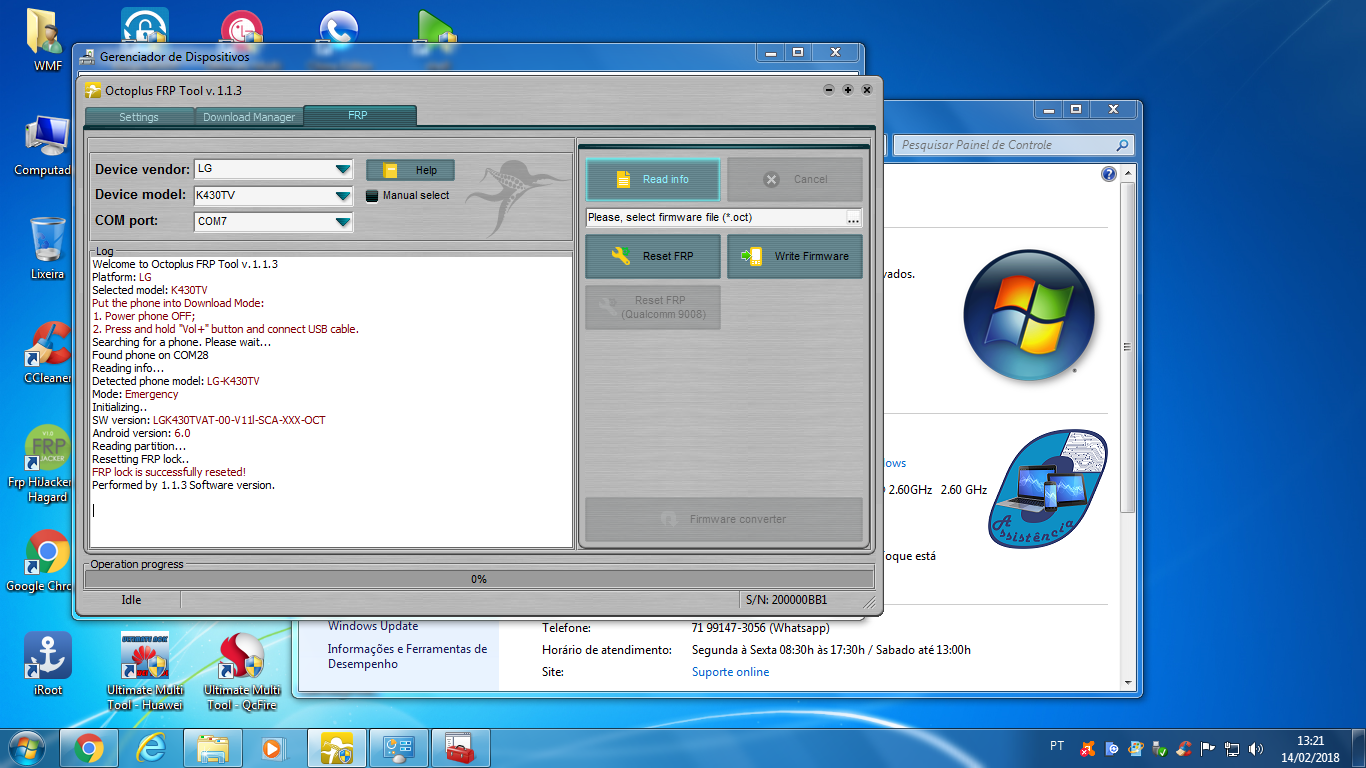Click the Control Panel taskbar button
The width and height of the screenshot is (1366, 768).
[x=399, y=748]
